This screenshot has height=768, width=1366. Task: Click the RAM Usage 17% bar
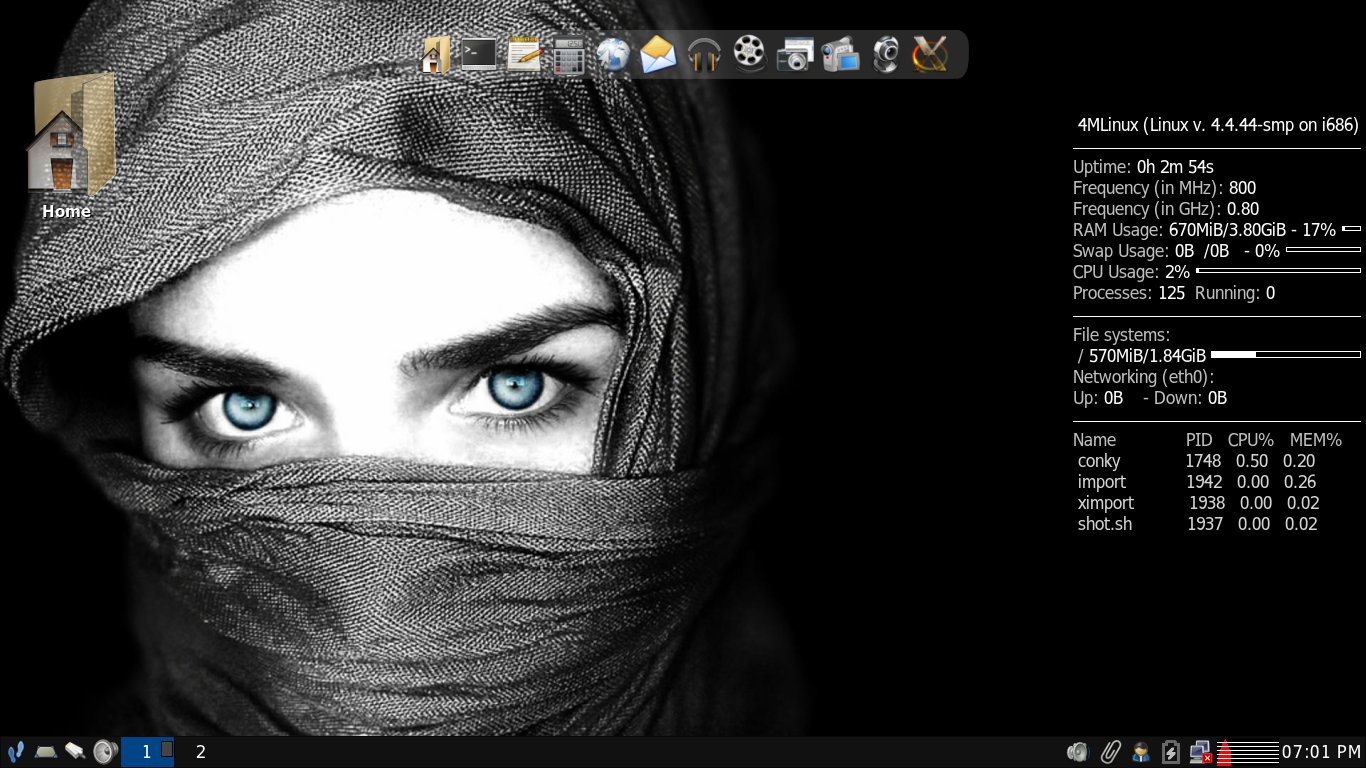[x=1351, y=229]
